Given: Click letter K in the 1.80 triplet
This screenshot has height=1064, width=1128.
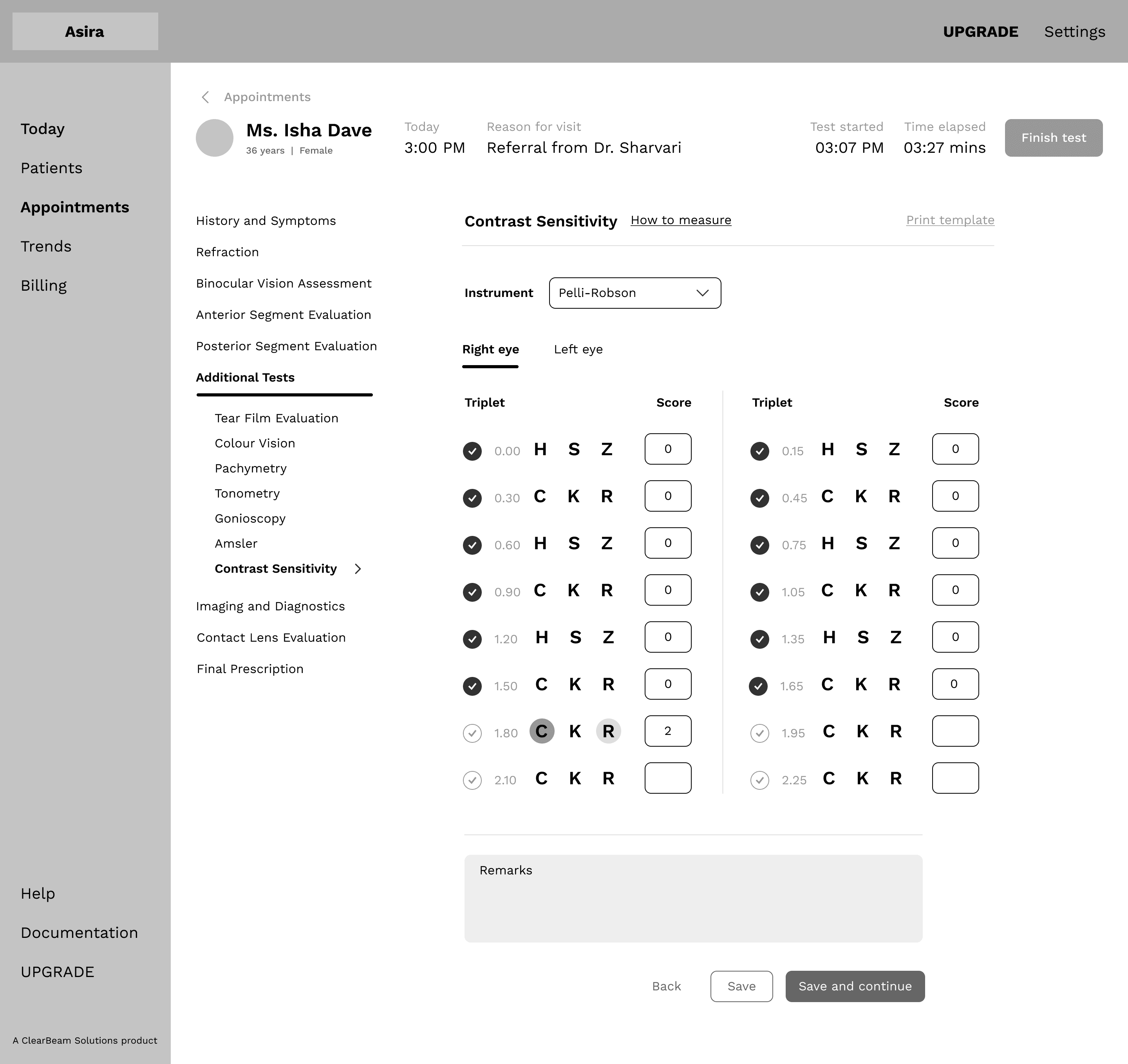Looking at the screenshot, I should (575, 731).
